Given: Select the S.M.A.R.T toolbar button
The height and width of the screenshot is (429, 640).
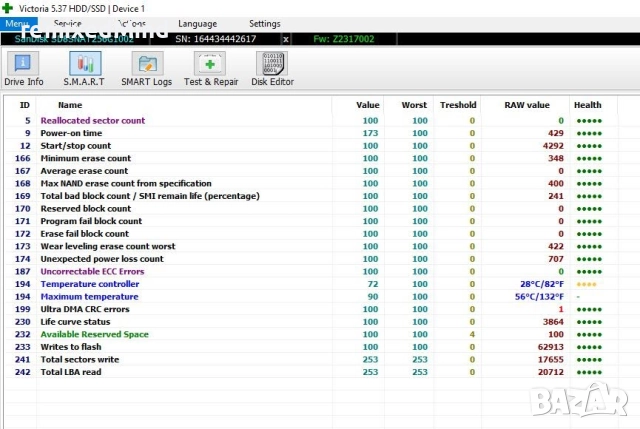Looking at the screenshot, I should (x=84, y=69).
